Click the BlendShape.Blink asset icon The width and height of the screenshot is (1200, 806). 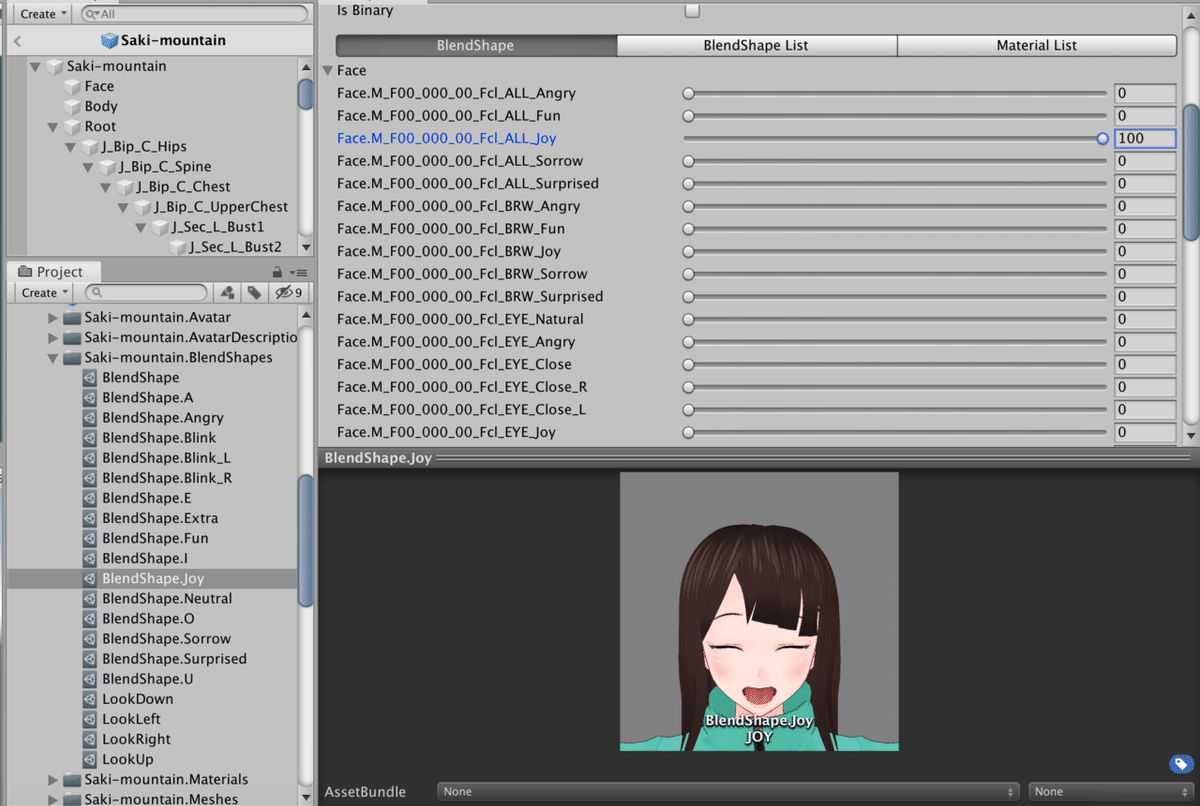point(90,438)
